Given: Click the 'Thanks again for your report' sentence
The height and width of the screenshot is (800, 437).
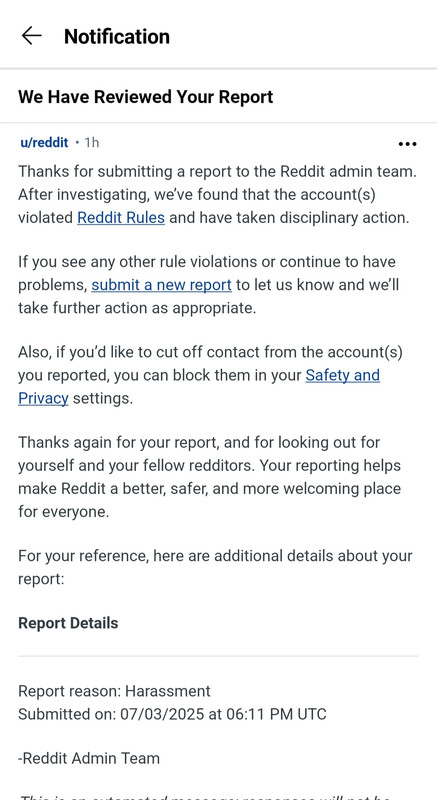Looking at the screenshot, I should click(199, 442).
